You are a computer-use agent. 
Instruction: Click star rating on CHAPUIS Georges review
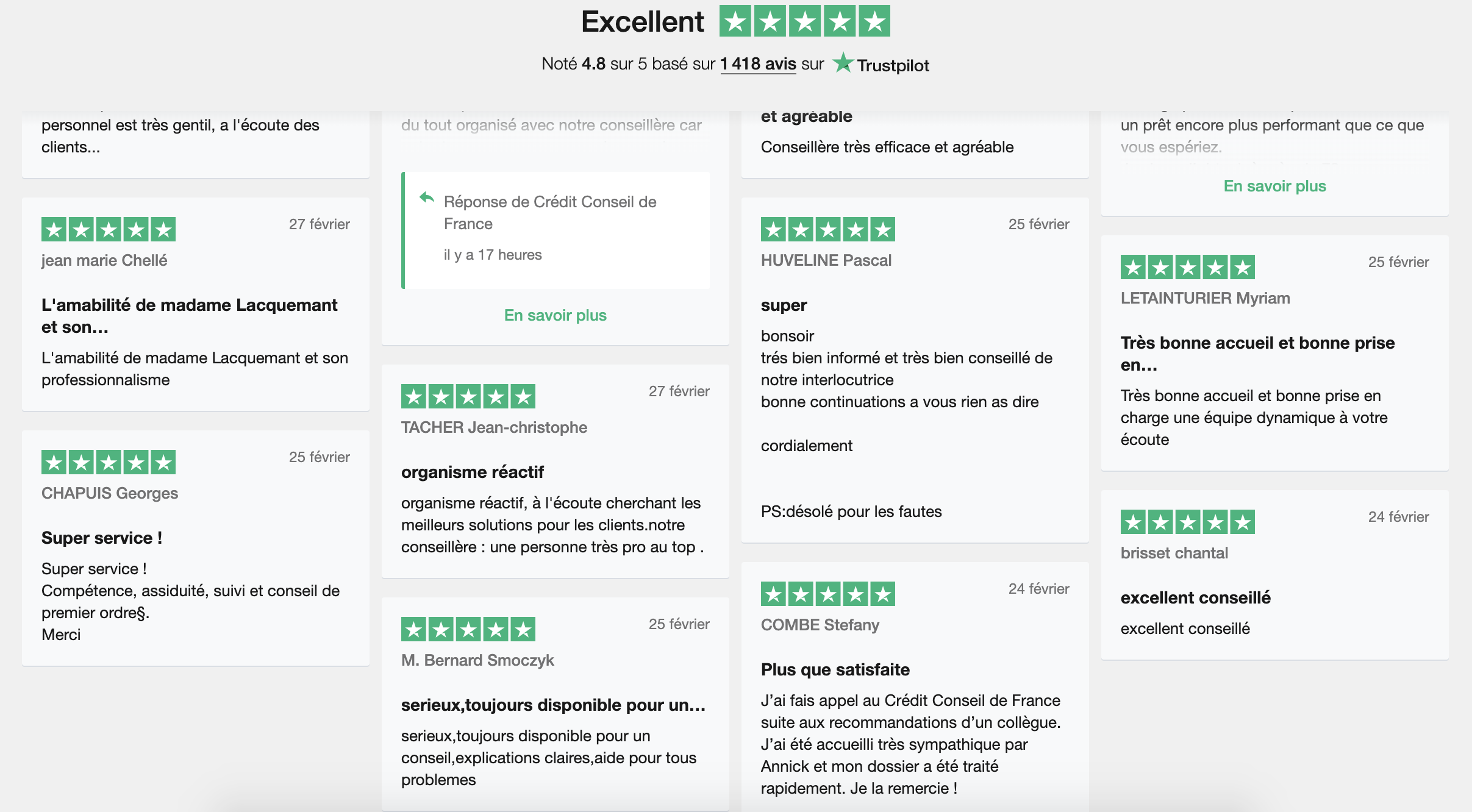tap(109, 463)
